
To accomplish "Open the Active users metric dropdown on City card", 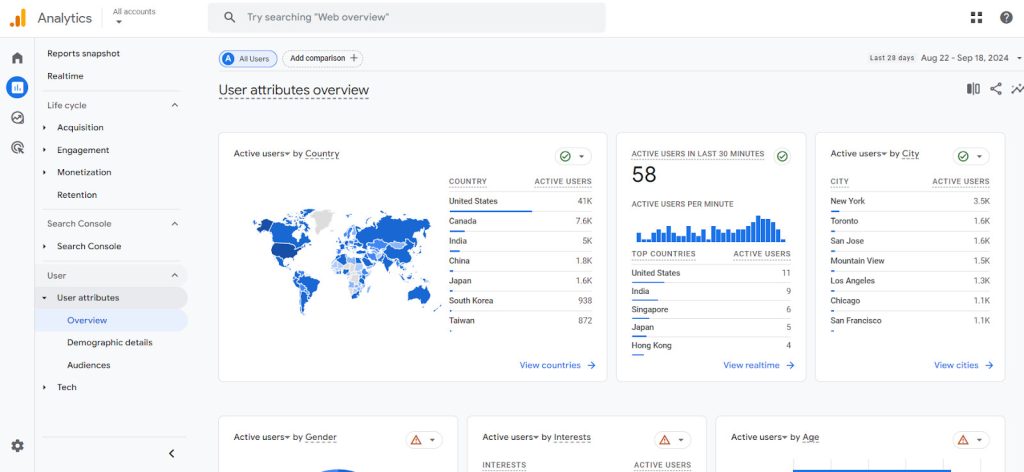I will coord(859,154).
